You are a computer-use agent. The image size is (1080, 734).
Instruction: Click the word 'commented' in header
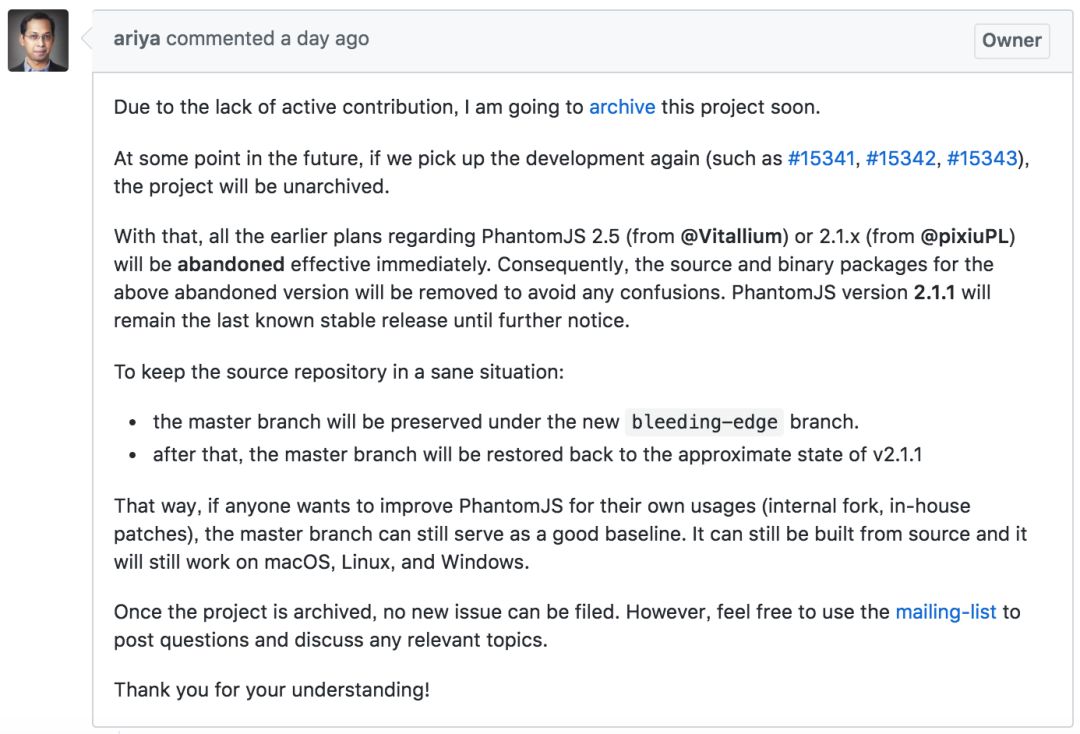(x=220, y=39)
